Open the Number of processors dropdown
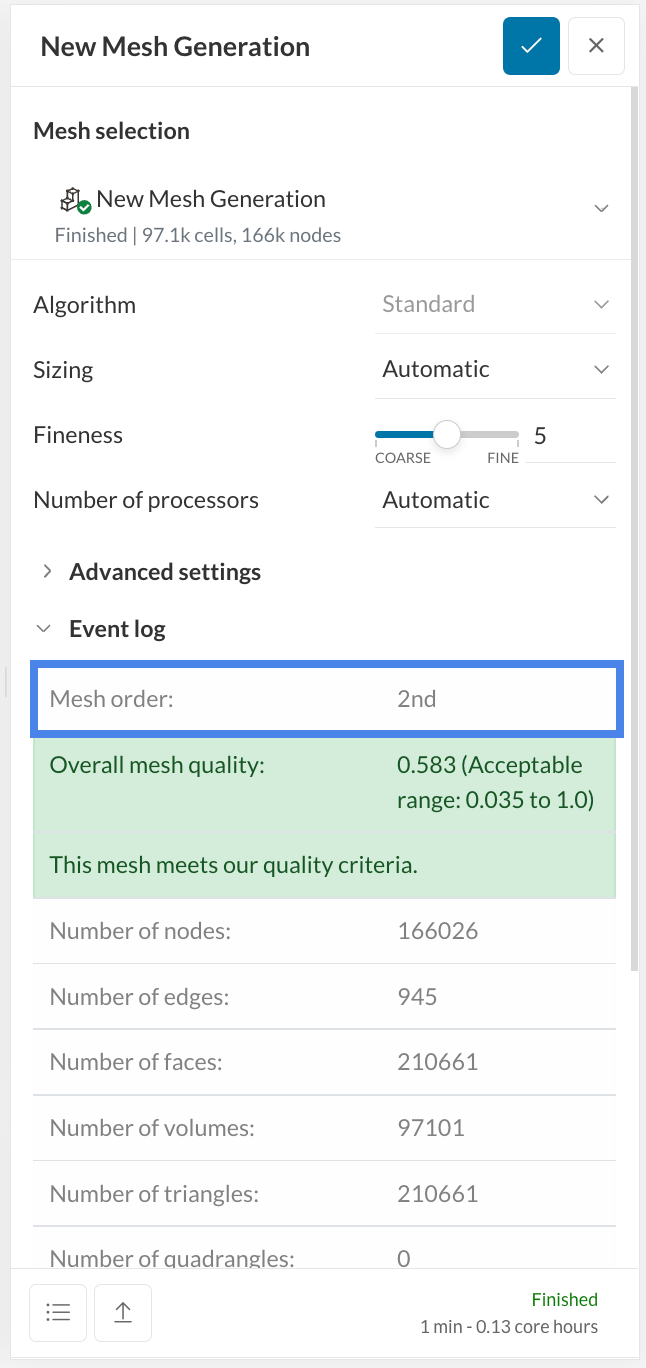646x1368 pixels. coord(496,499)
